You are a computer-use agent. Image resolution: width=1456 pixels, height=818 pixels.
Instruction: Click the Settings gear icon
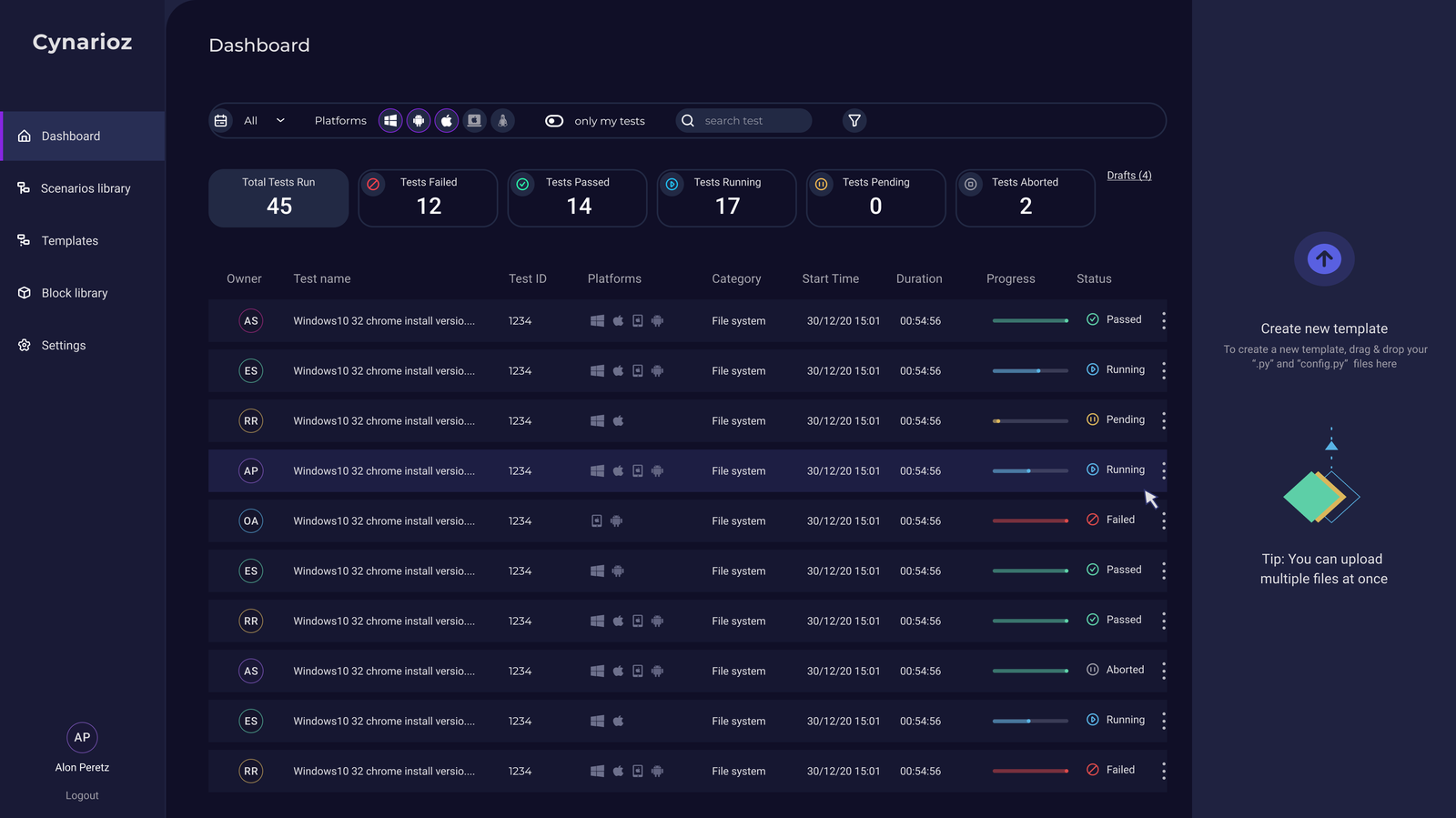pyautogui.click(x=25, y=345)
